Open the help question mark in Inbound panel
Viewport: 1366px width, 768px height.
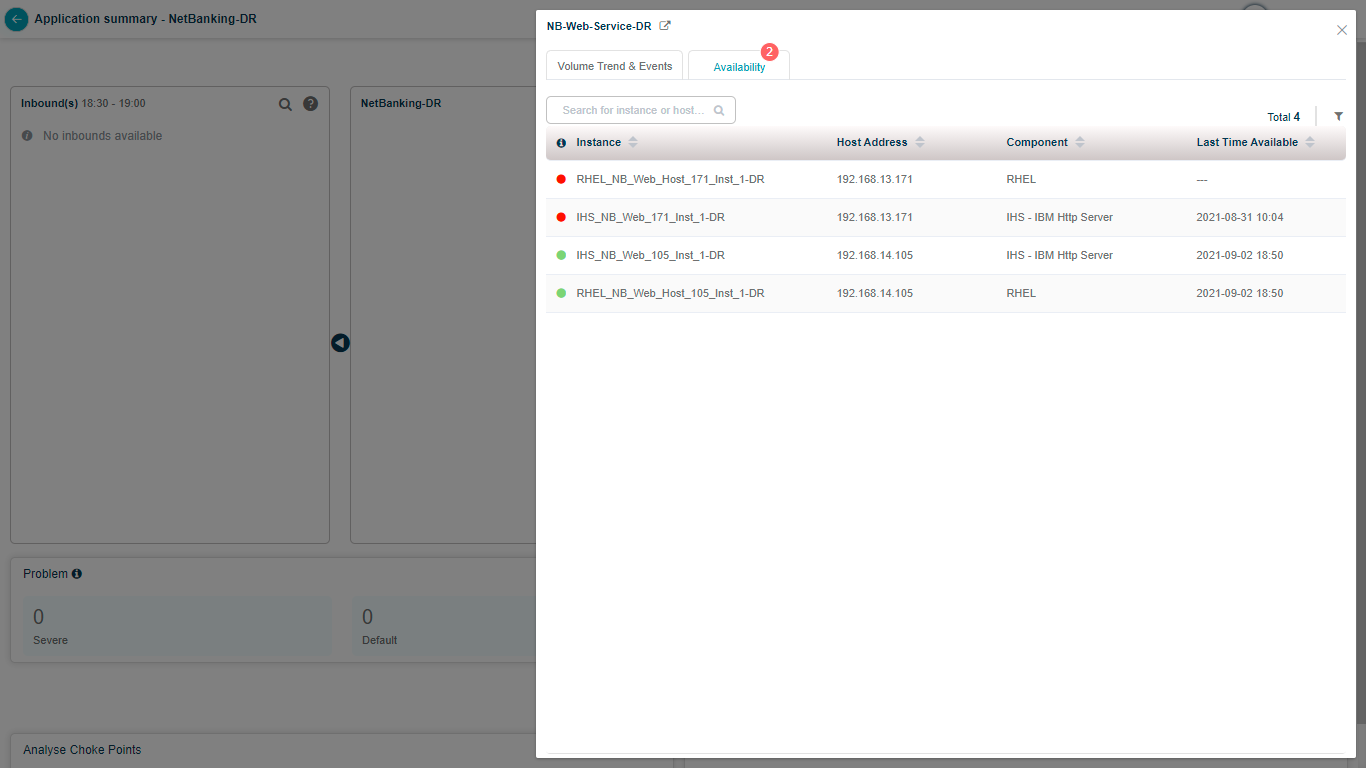pyautogui.click(x=310, y=104)
